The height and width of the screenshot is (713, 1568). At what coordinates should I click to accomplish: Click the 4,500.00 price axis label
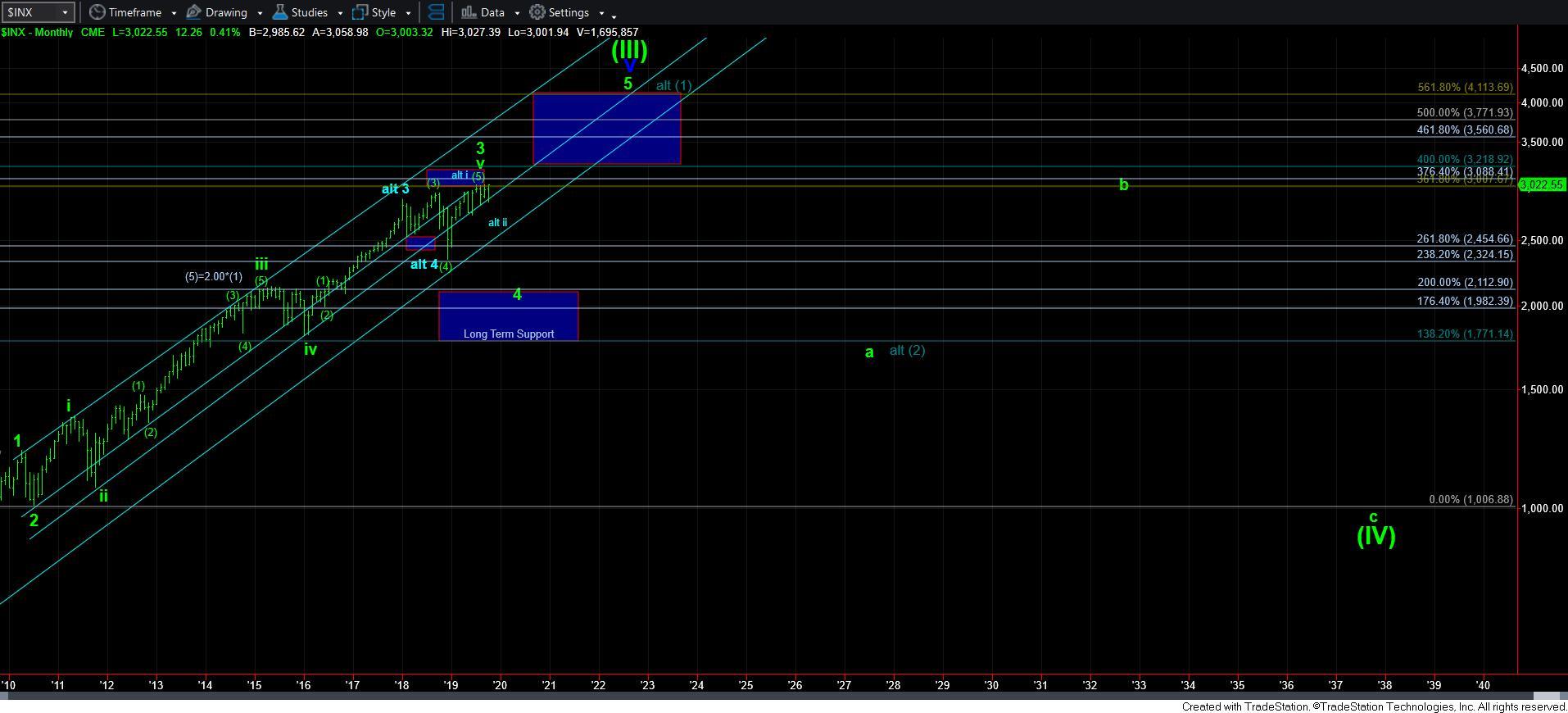coord(1542,68)
